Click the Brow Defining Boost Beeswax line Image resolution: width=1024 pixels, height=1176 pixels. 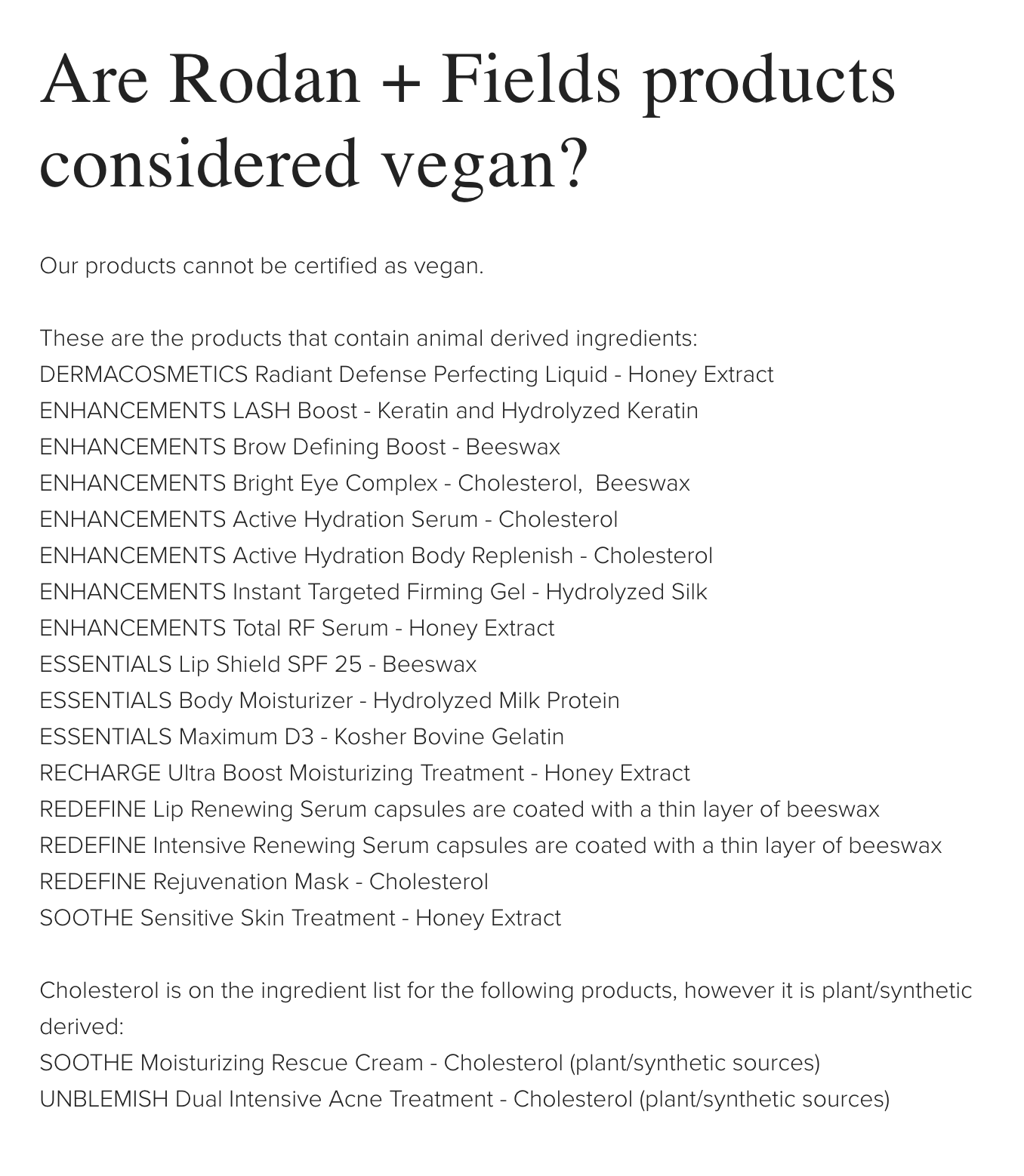tap(300, 448)
